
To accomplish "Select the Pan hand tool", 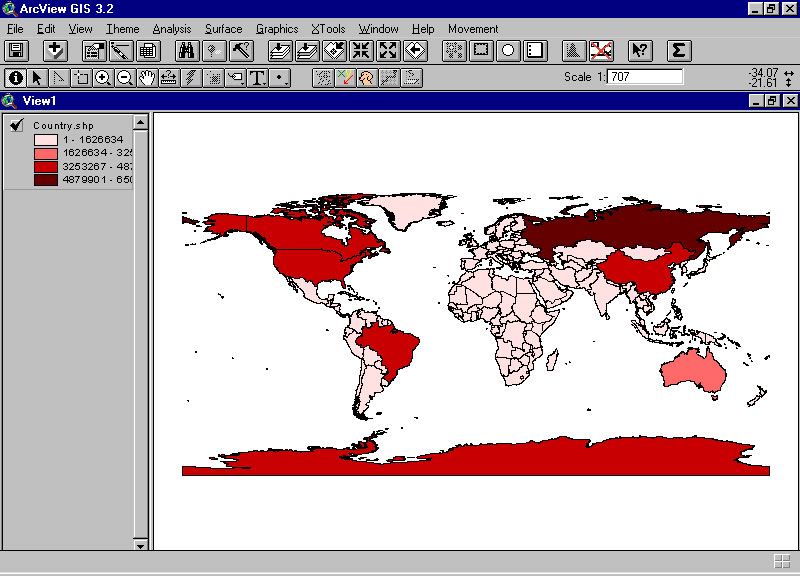I will coord(147,77).
